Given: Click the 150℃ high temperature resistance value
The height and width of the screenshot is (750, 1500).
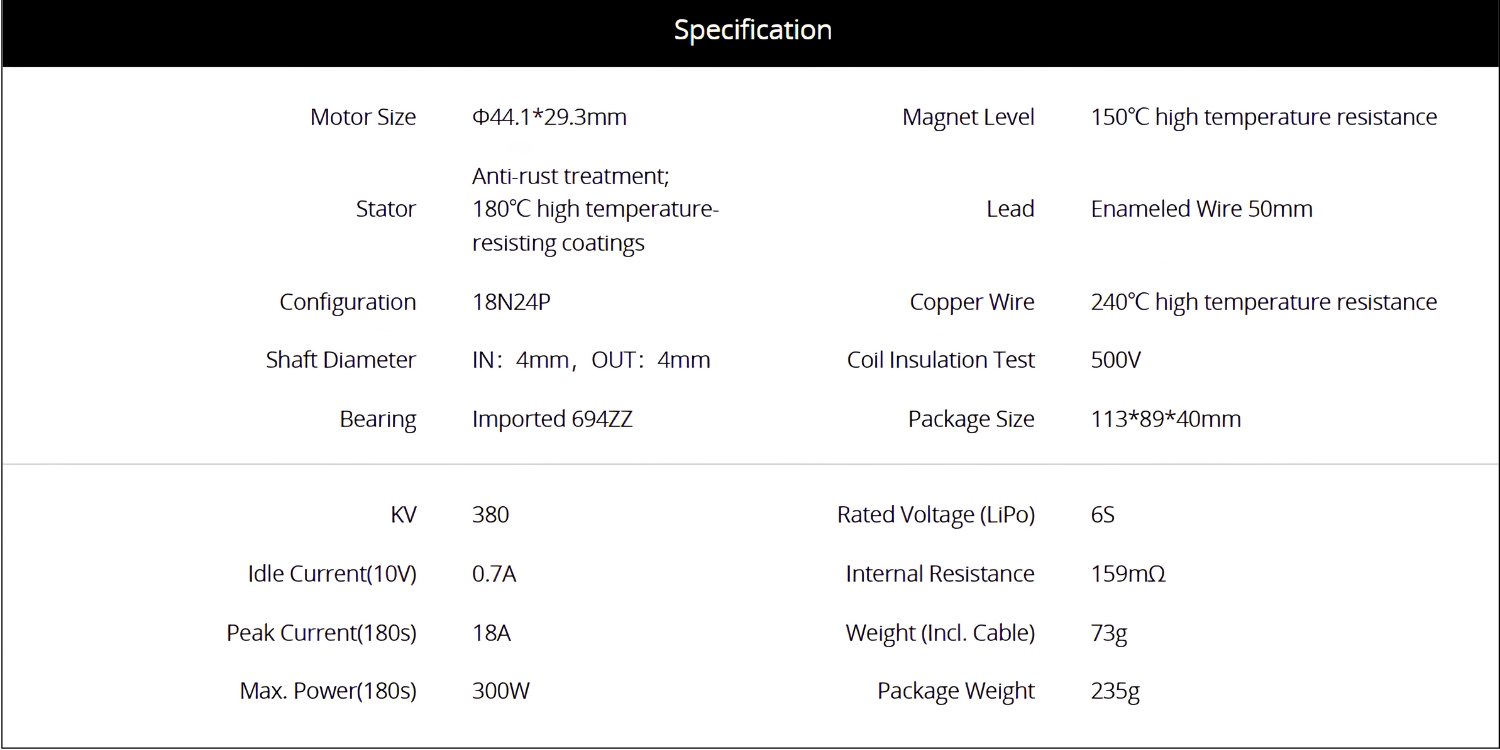Looking at the screenshot, I should coord(1264,117).
